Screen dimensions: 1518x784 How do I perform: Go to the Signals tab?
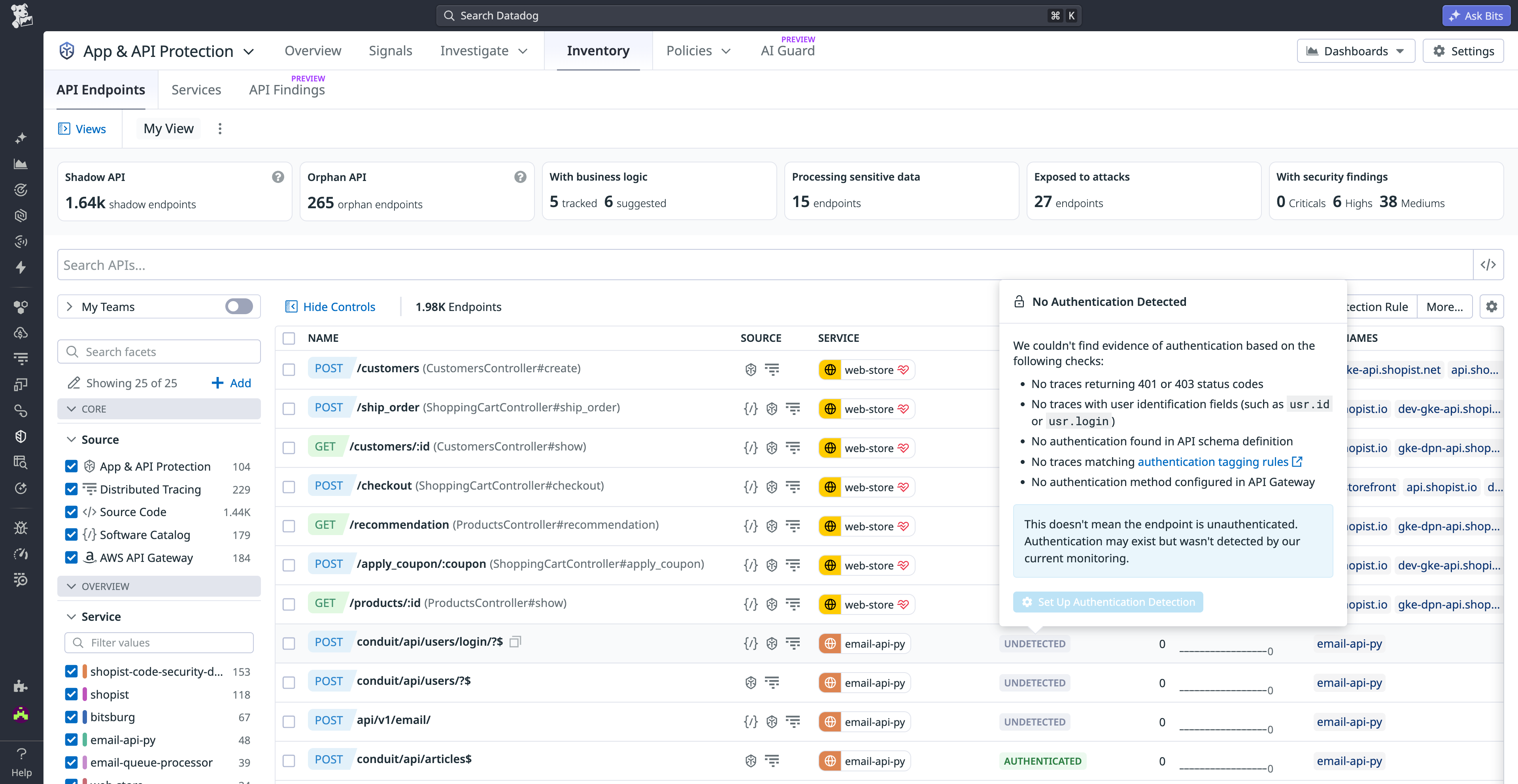(x=390, y=51)
